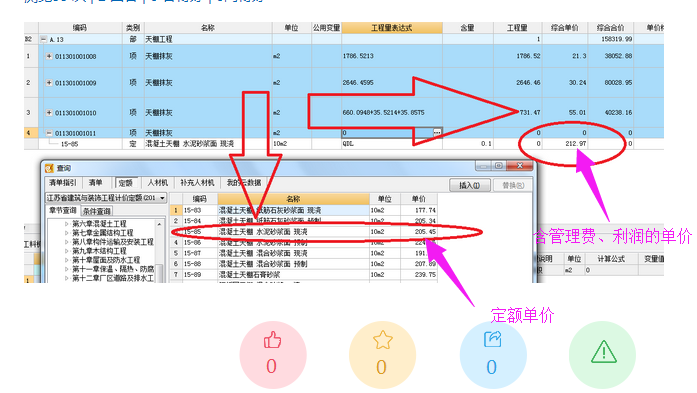Expand the 第七章金属结构工程 tree arrow
Screen dimensions: 697x393
click(x=67, y=233)
